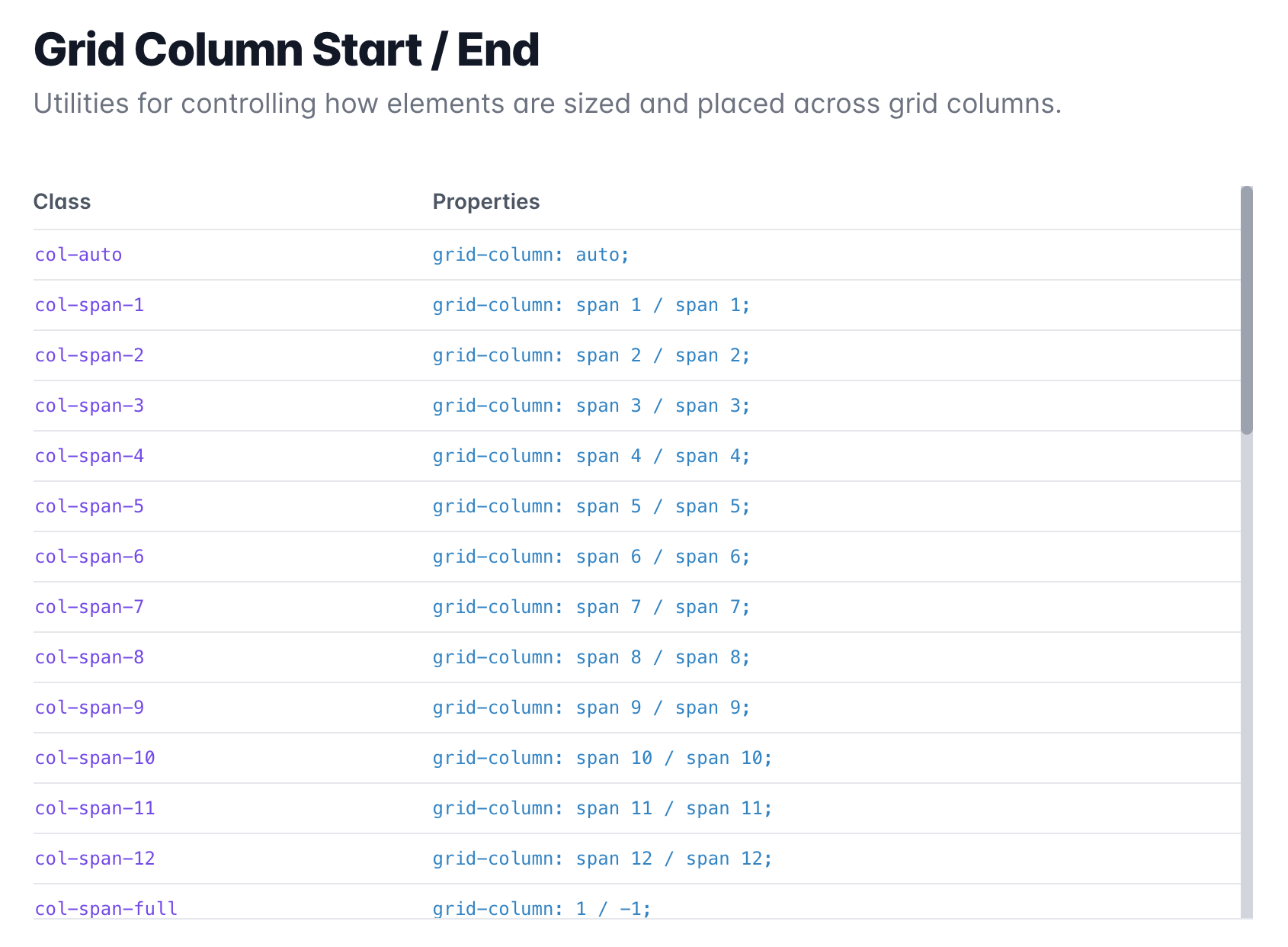The width and height of the screenshot is (1288, 947).
Task: Click the col-span-full class name
Action: (x=106, y=908)
